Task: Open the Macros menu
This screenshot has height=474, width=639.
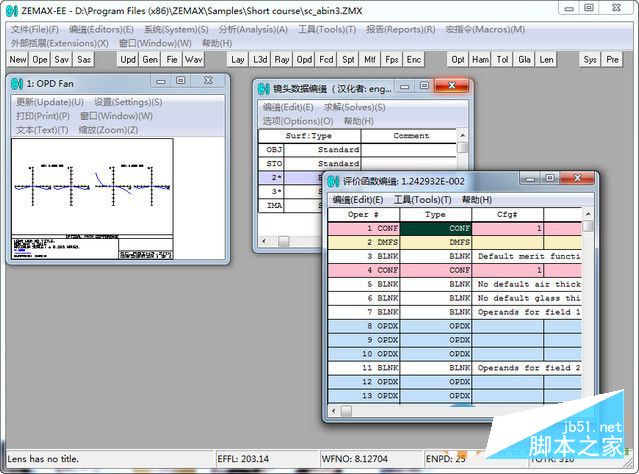Action: tap(485, 30)
